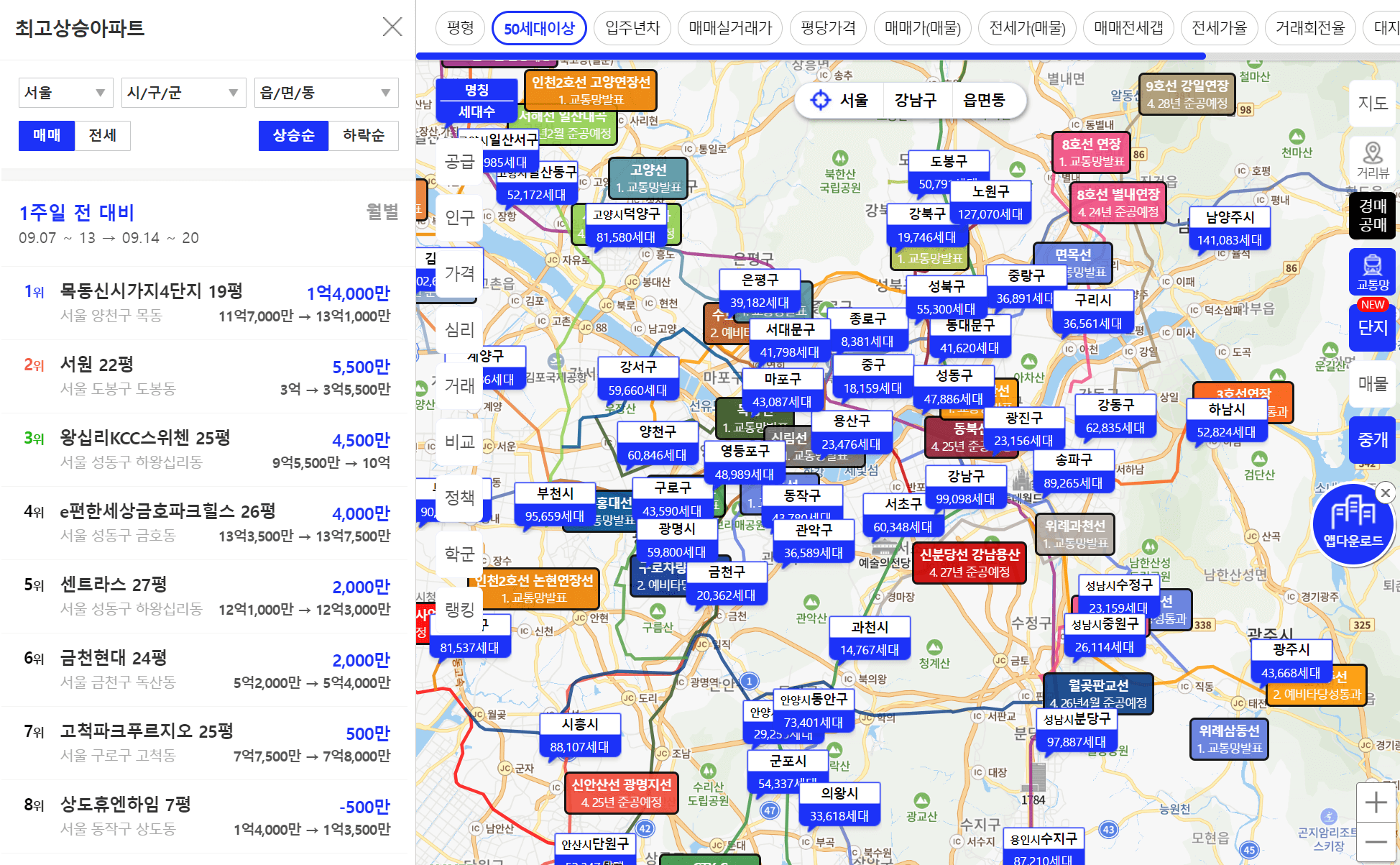Click the 강남구 99,098세대 map marker
The image size is (1400, 865).
click(x=965, y=488)
